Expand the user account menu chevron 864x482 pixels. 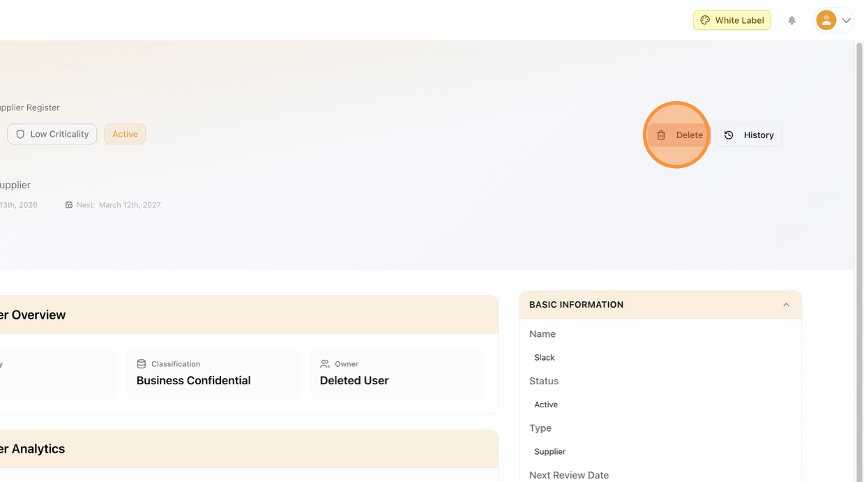[x=846, y=20]
